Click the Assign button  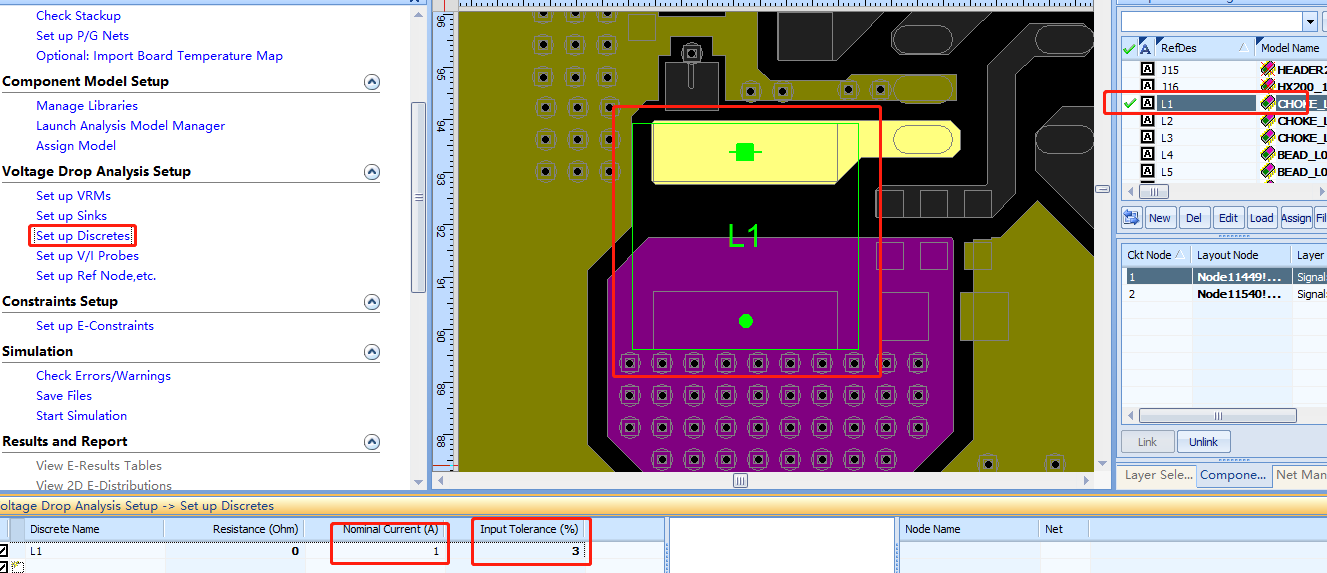click(x=1296, y=218)
